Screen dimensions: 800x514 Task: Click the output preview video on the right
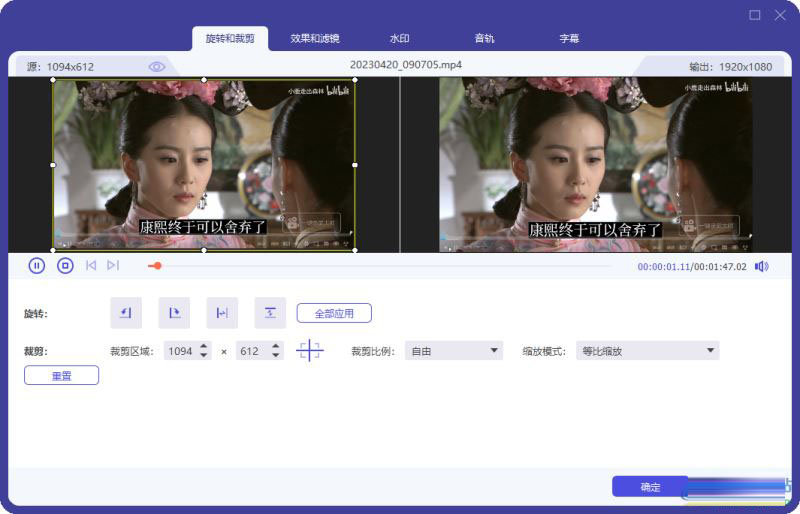tap(596, 165)
